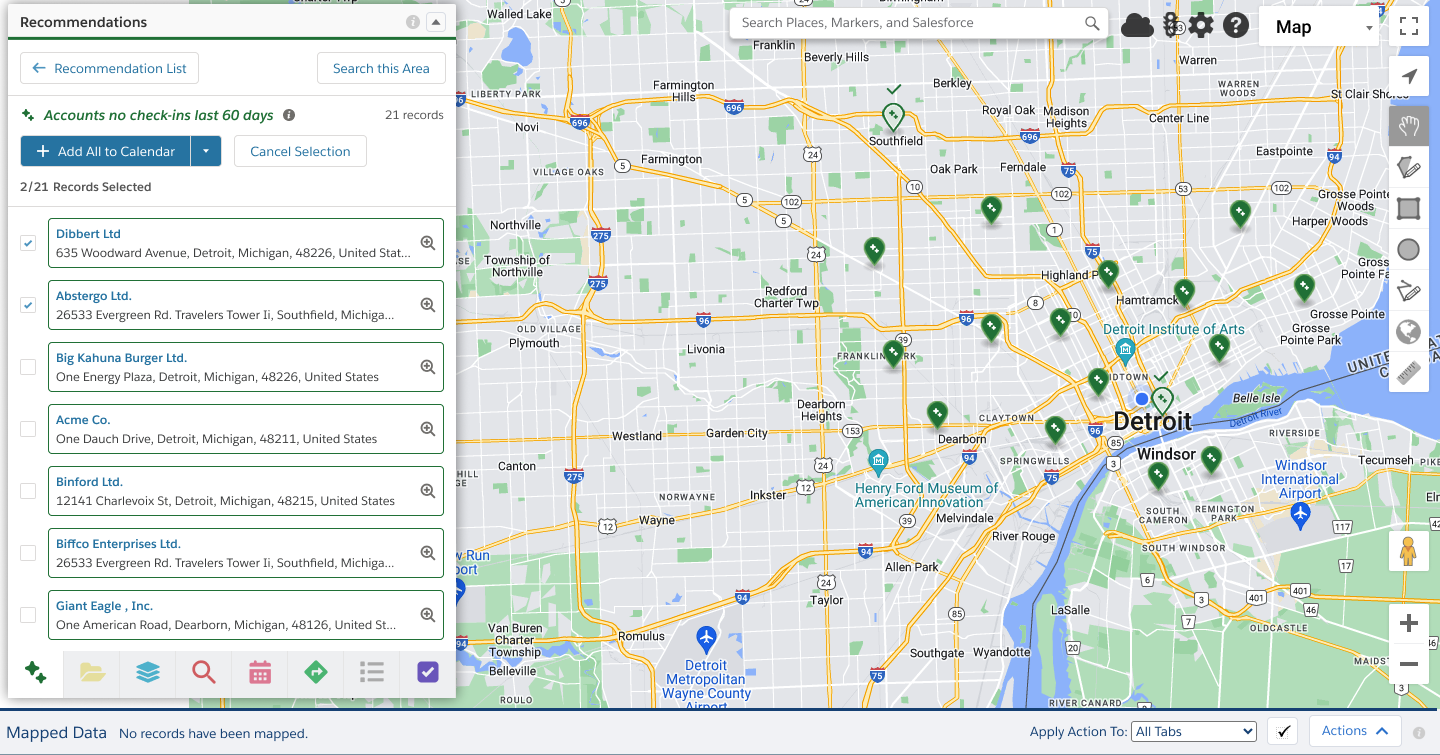The image size is (1440, 755).
Task: Click the Detroit Institute of Arts pin
Action: point(1125,350)
